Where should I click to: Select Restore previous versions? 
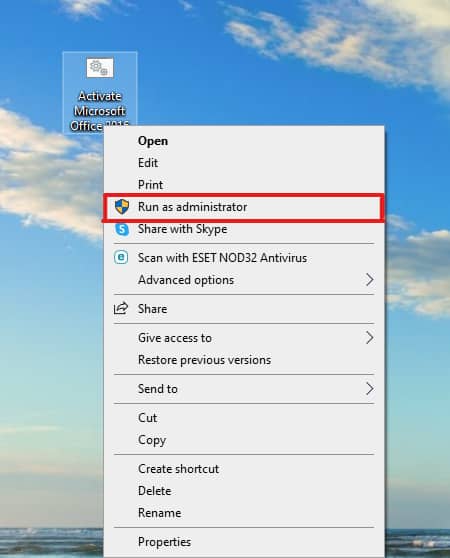click(244, 360)
